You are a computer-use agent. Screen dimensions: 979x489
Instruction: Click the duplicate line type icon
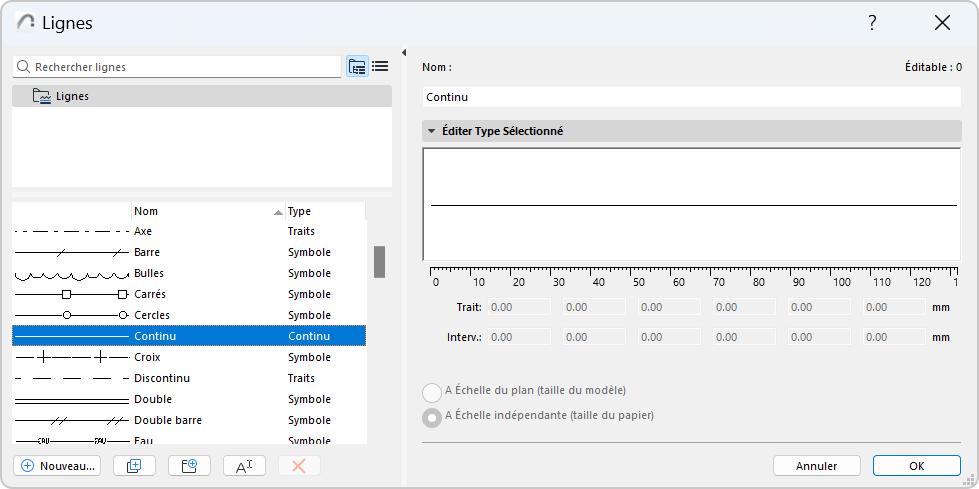pos(134,465)
